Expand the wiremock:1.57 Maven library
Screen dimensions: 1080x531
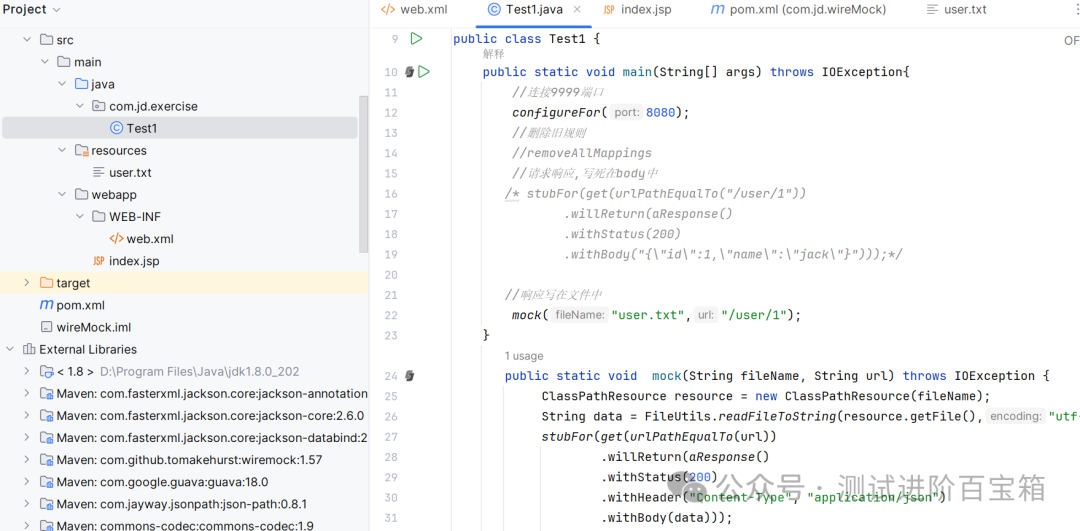tap(27, 459)
